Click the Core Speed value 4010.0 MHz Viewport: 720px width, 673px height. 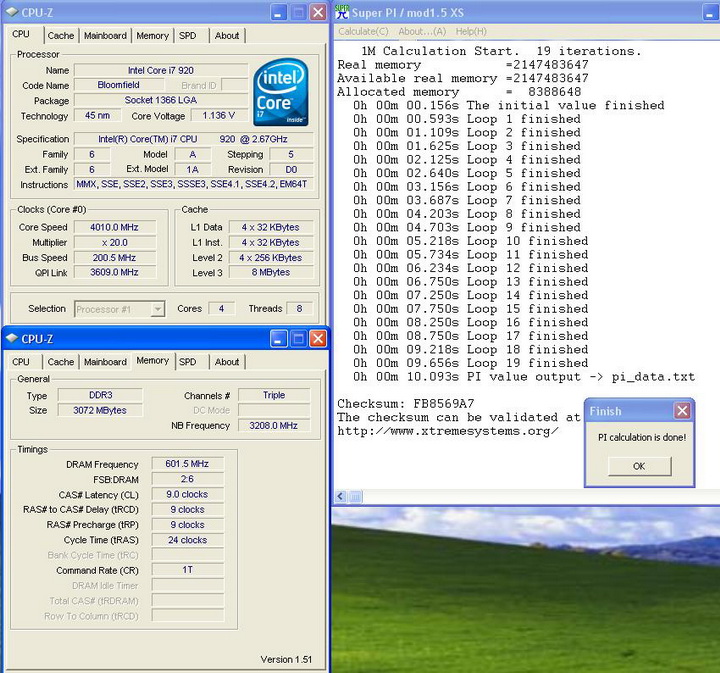[114, 227]
